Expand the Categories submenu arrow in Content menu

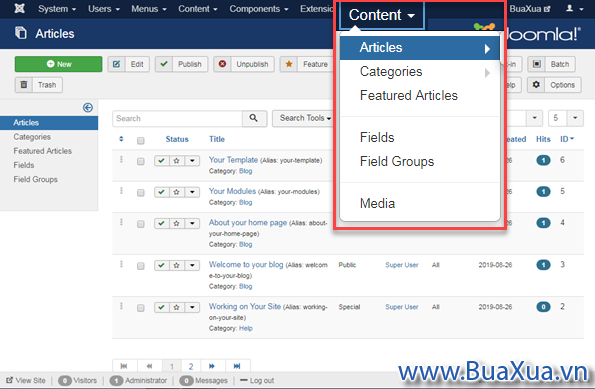point(487,73)
